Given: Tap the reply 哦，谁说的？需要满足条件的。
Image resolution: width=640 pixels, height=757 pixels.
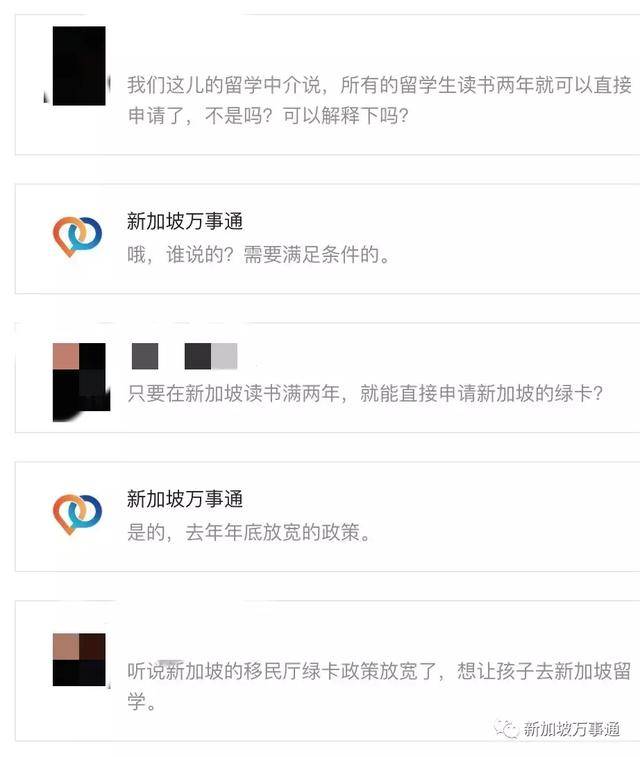Looking at the screenshot, I should click(x=259, y=255).
